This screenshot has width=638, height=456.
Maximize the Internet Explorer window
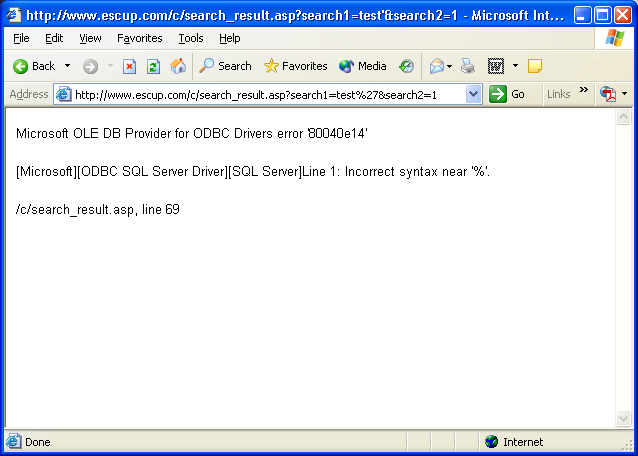click(603, 15)
